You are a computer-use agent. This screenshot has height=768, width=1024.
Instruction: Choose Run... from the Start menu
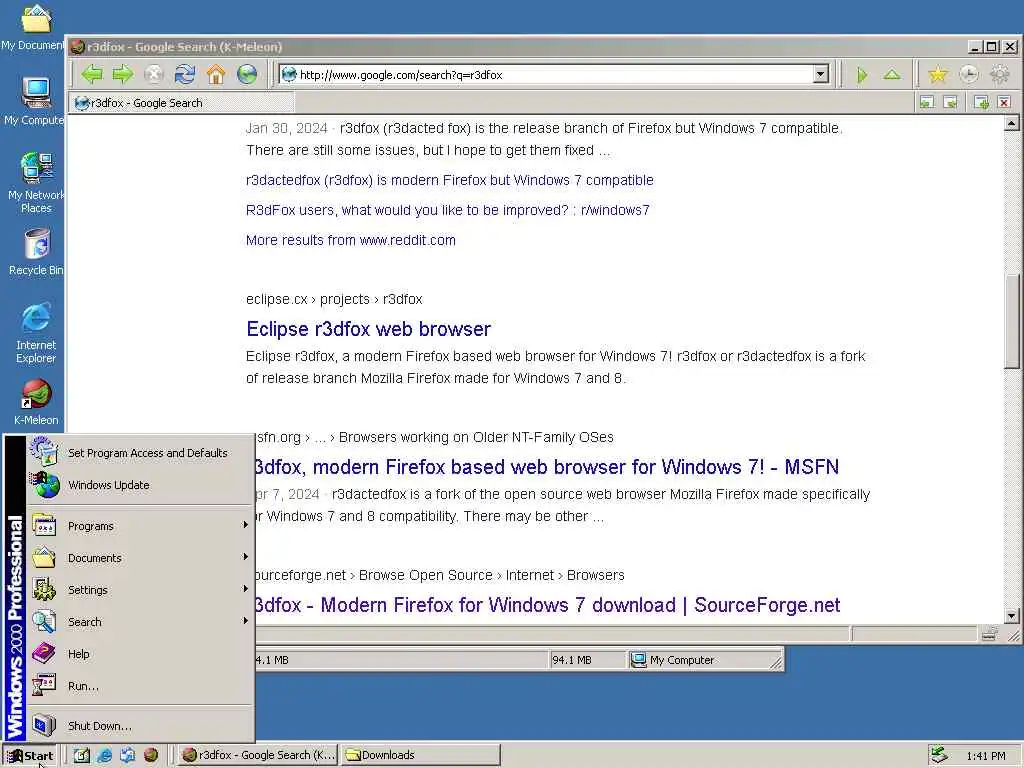[x=140, y=686]
